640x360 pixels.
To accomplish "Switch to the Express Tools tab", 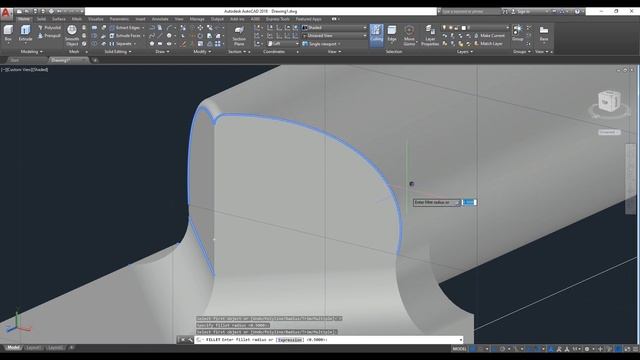I will click(278, 19).
